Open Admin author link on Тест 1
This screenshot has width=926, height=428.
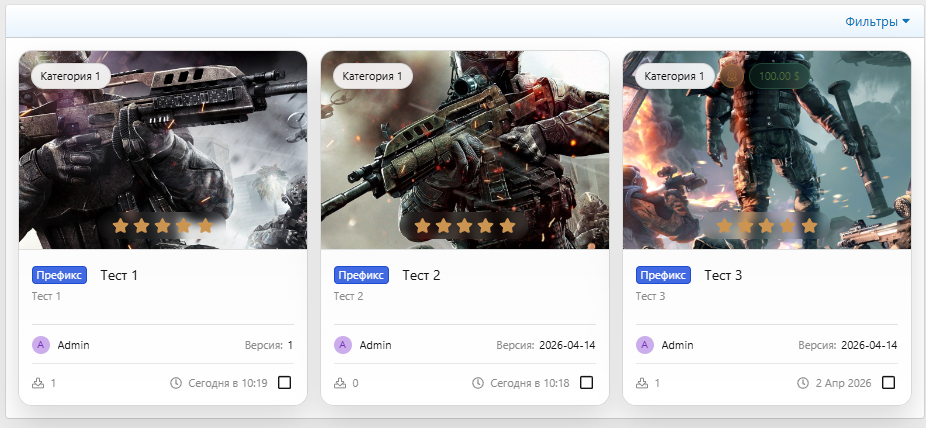click(74, 345)
